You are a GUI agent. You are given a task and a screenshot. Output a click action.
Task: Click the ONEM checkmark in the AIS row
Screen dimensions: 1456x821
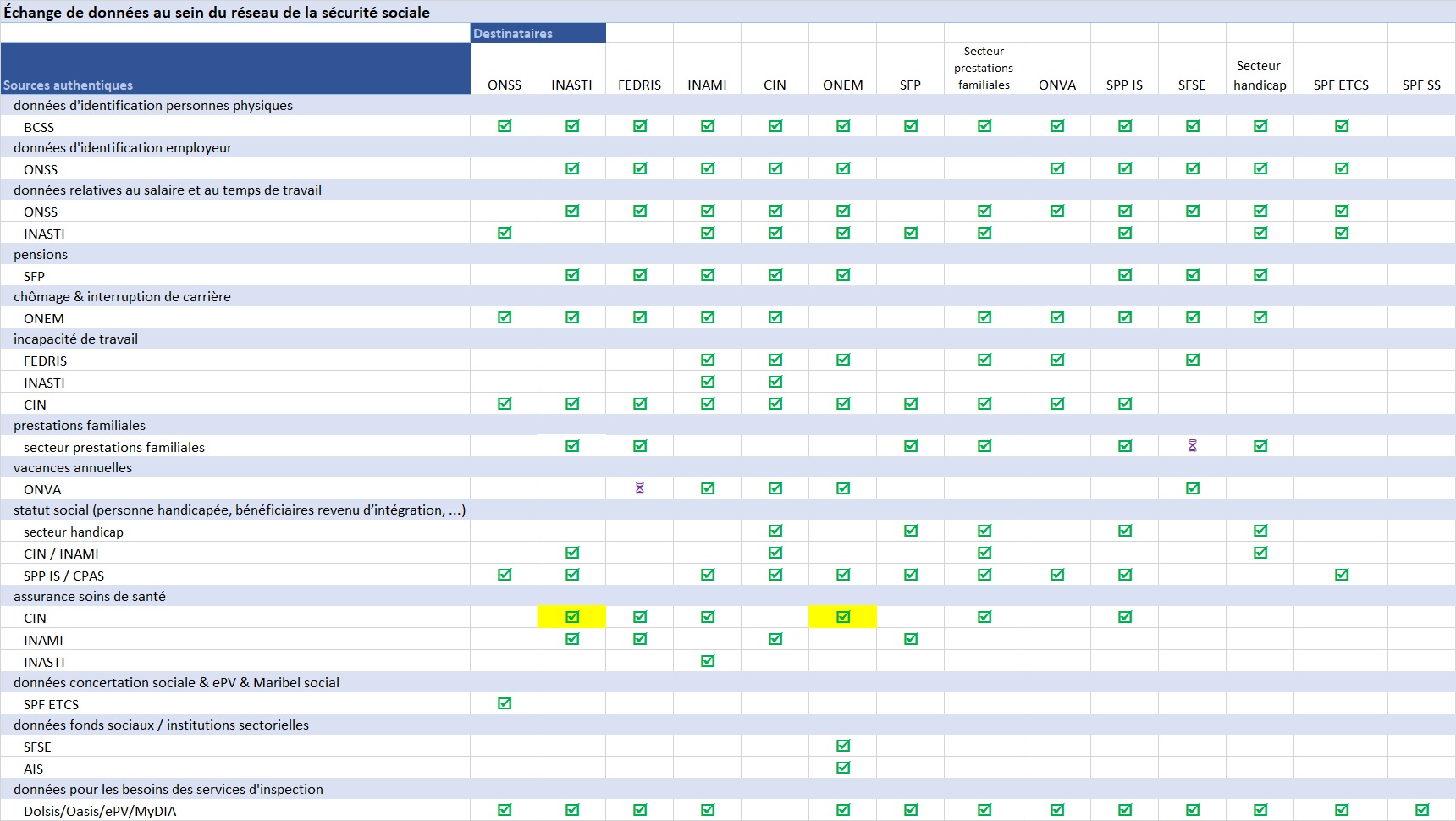pos(843,768)
